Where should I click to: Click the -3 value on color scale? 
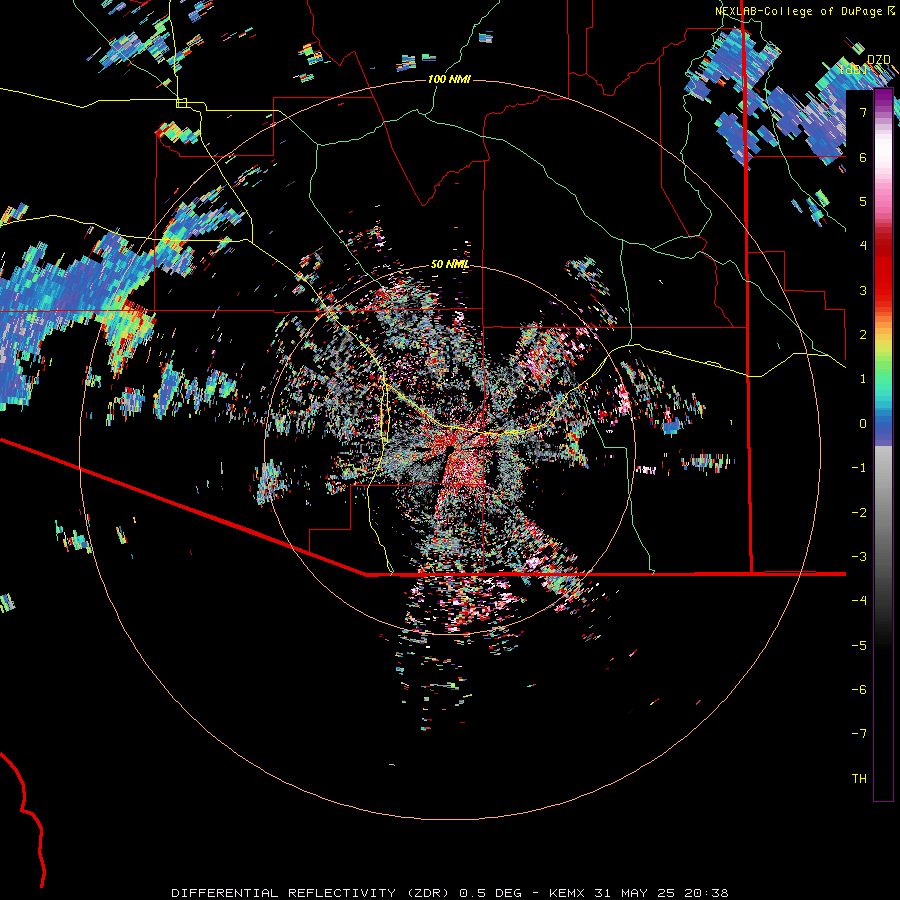pyautogui.click(x=859, y=557)
